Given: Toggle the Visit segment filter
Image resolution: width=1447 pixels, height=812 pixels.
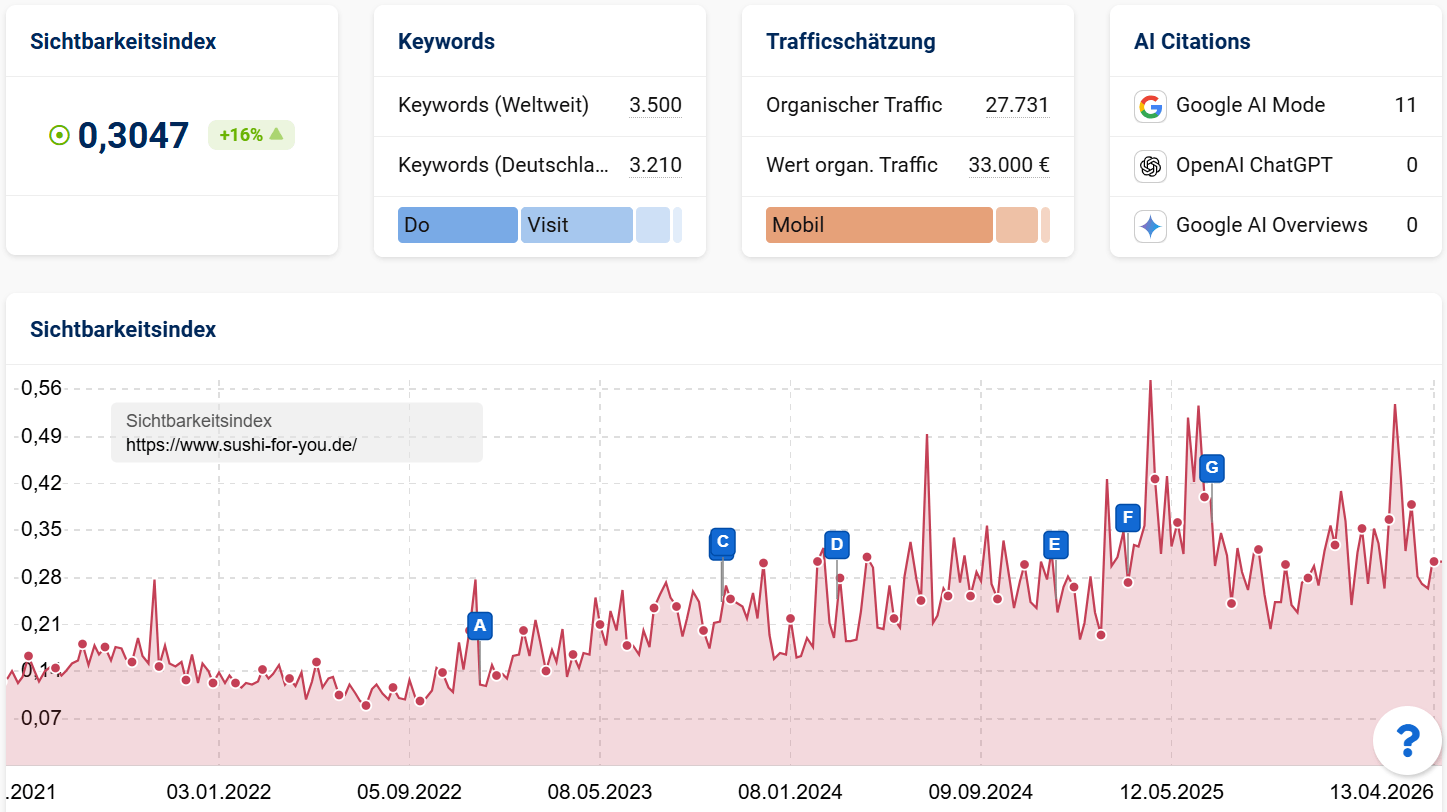Looking at the screenshot, I should [x=576, y=225].
